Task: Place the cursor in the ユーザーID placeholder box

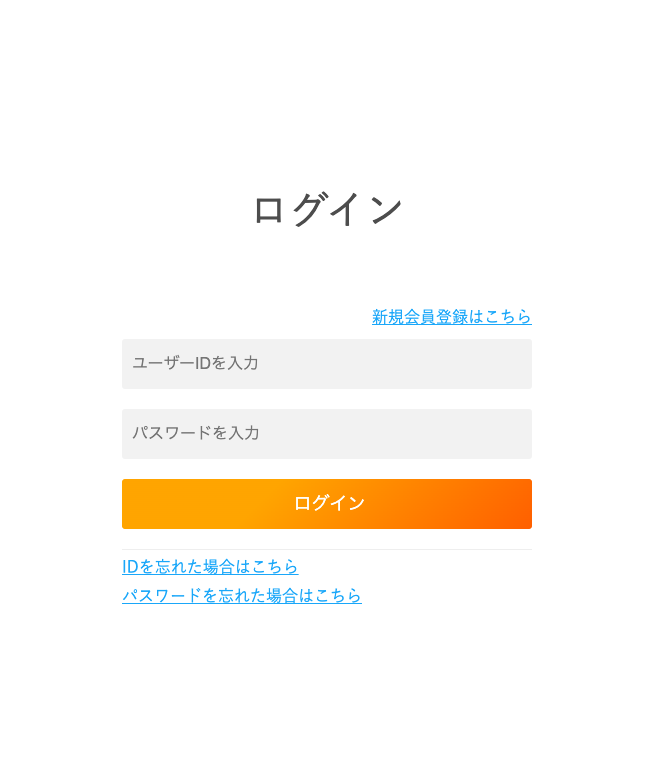Action: click(x=327, y=364)
